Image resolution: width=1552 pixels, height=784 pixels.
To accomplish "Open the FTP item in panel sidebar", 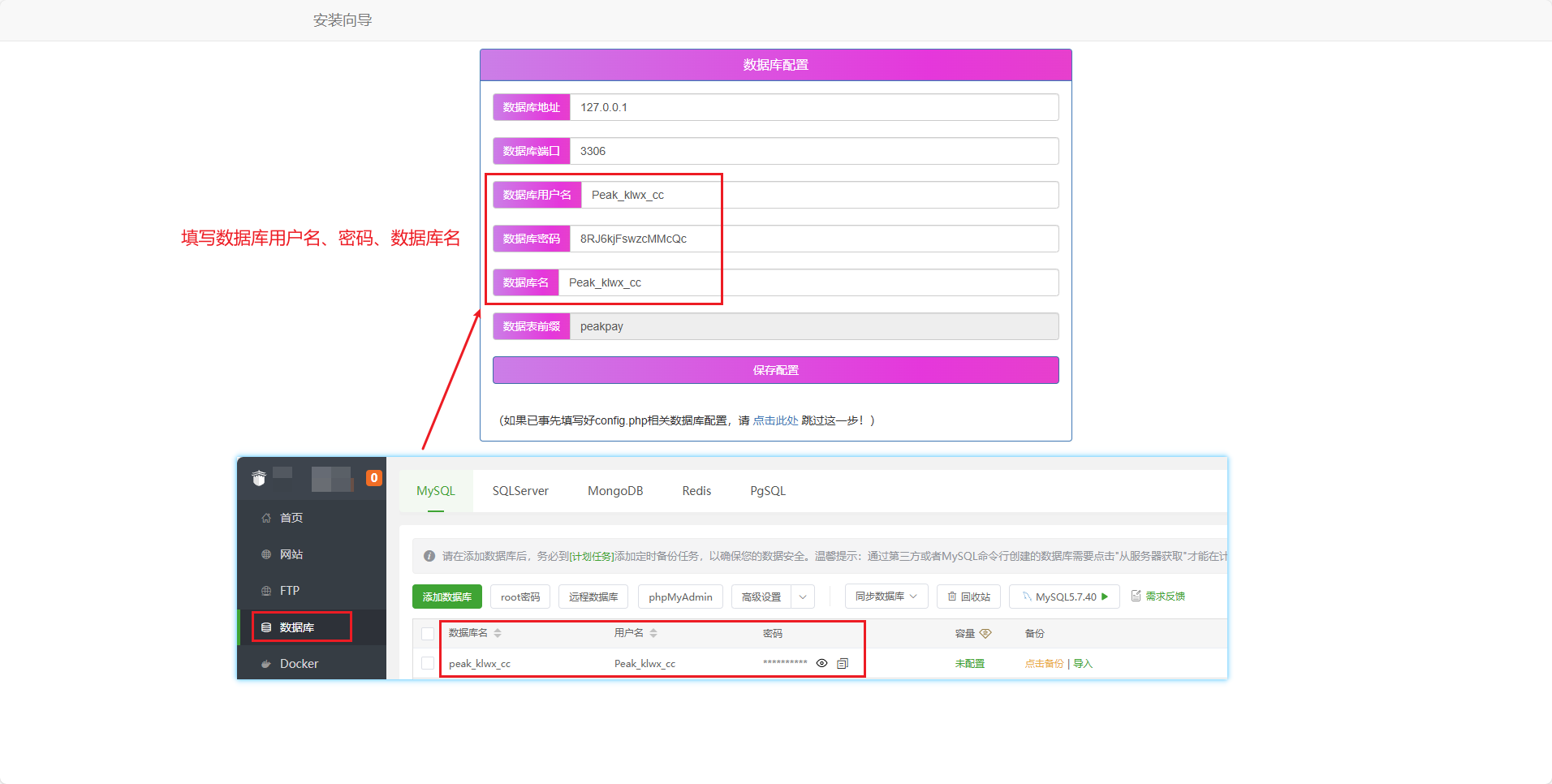I will [290, 591].
